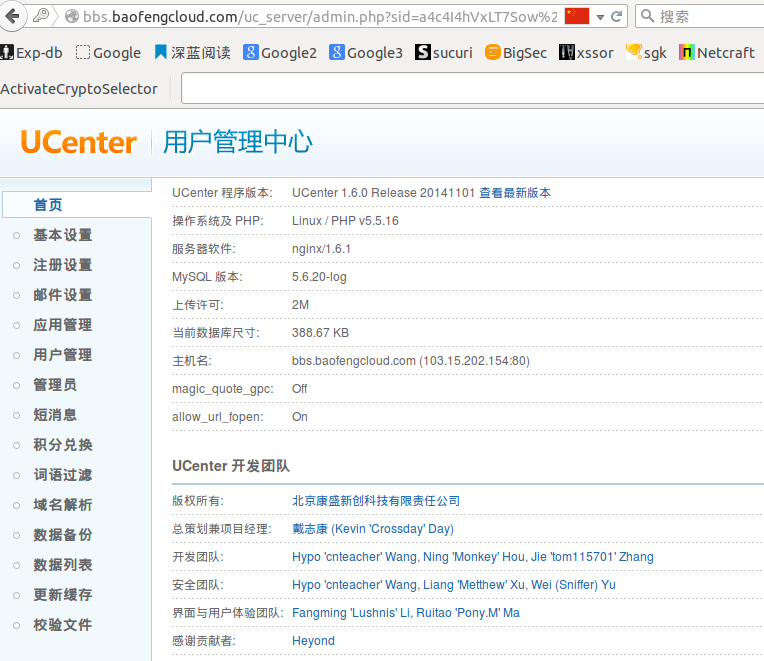Open the Google bookmark
This screenshot has width=764, height=661.
[108, 53]
